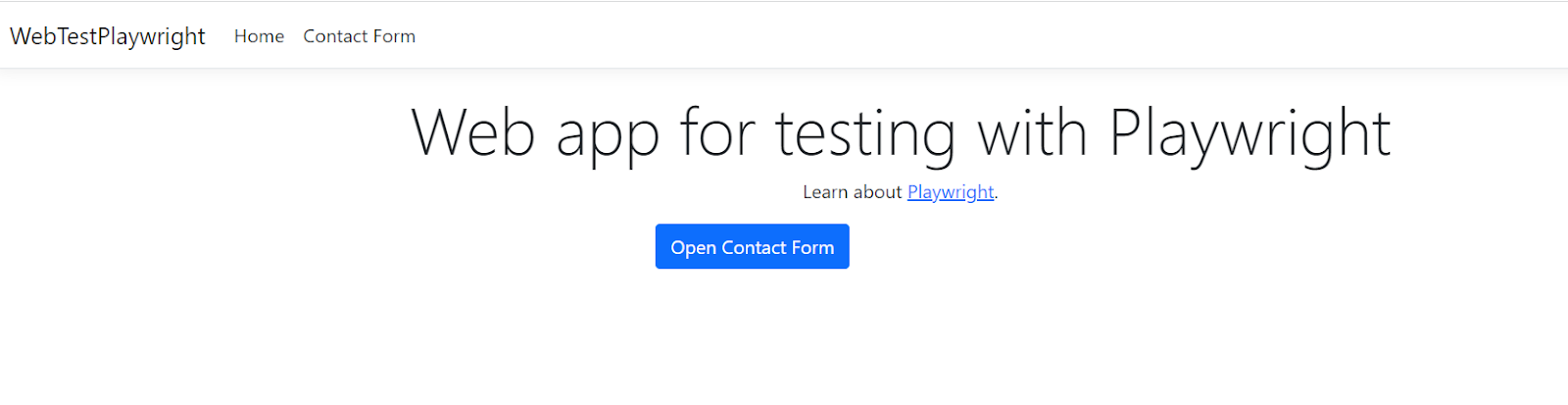Visit the underlined Playwright link
Image resolution: width=1568 pixels, height=405 pixels.
pyautogui.click(x=950, y=192)
